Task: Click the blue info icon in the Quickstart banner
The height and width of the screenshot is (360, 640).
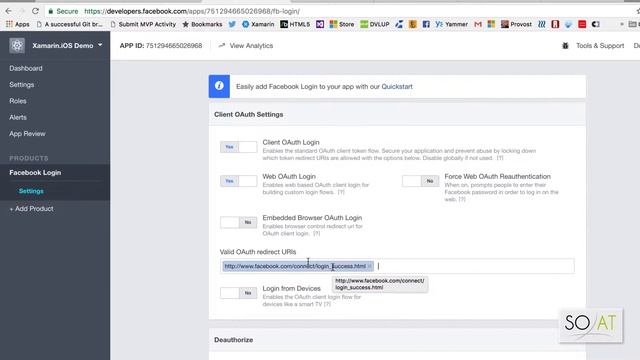Action: [x=219, y=86]
